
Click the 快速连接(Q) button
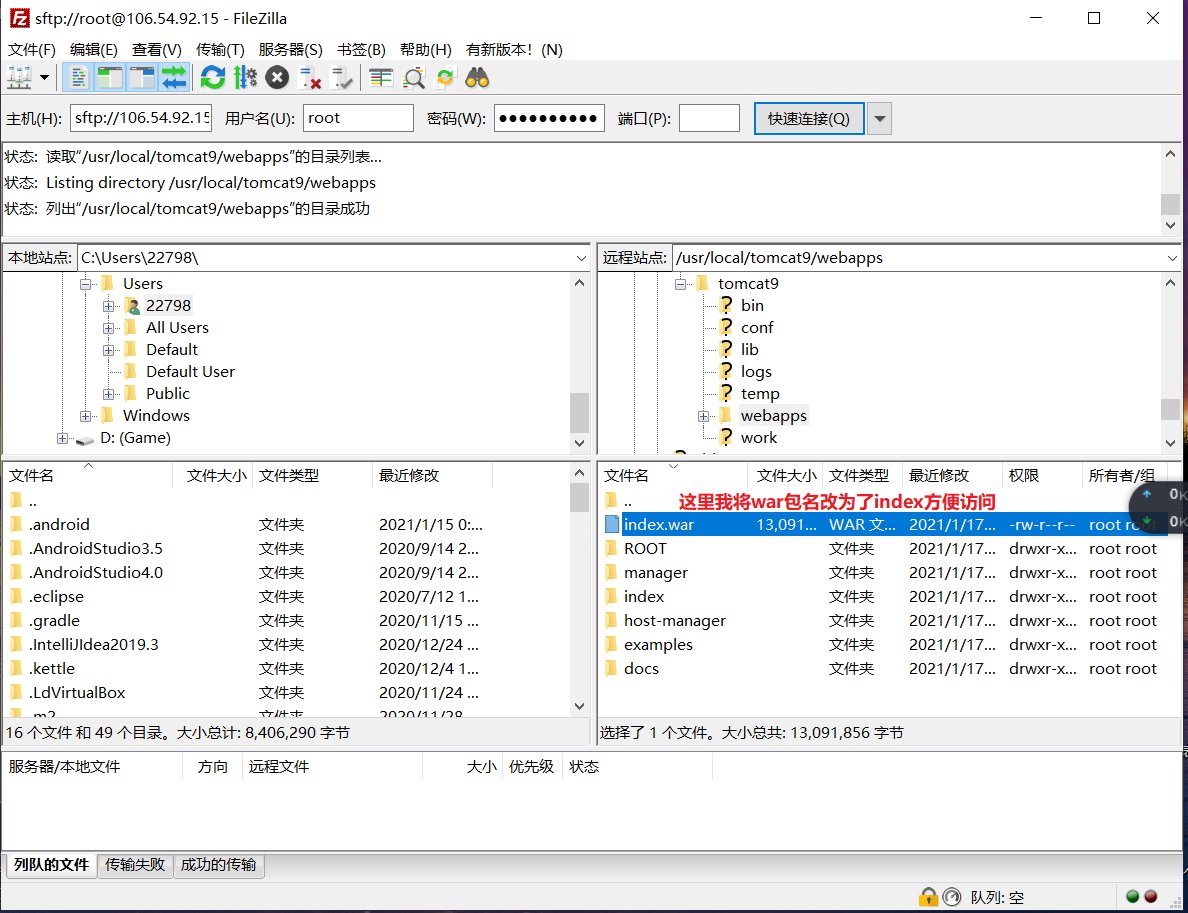coord(809,119)
